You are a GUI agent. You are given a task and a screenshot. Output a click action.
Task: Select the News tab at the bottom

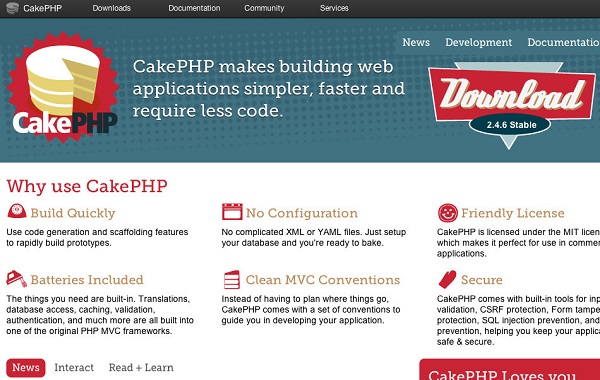(26, 367)
